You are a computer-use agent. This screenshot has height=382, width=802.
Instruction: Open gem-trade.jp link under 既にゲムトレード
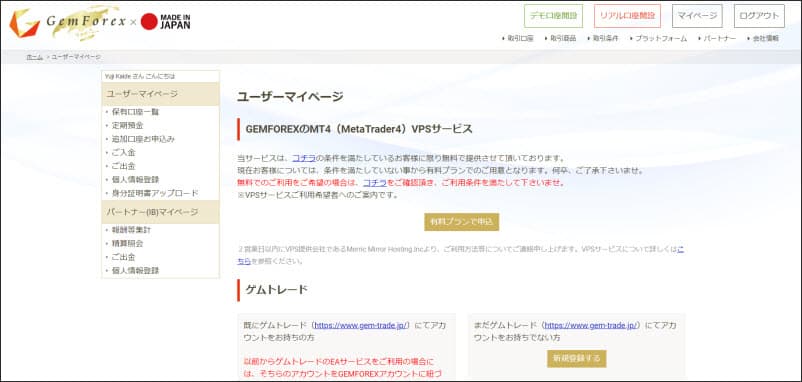[x=360, y=325]
